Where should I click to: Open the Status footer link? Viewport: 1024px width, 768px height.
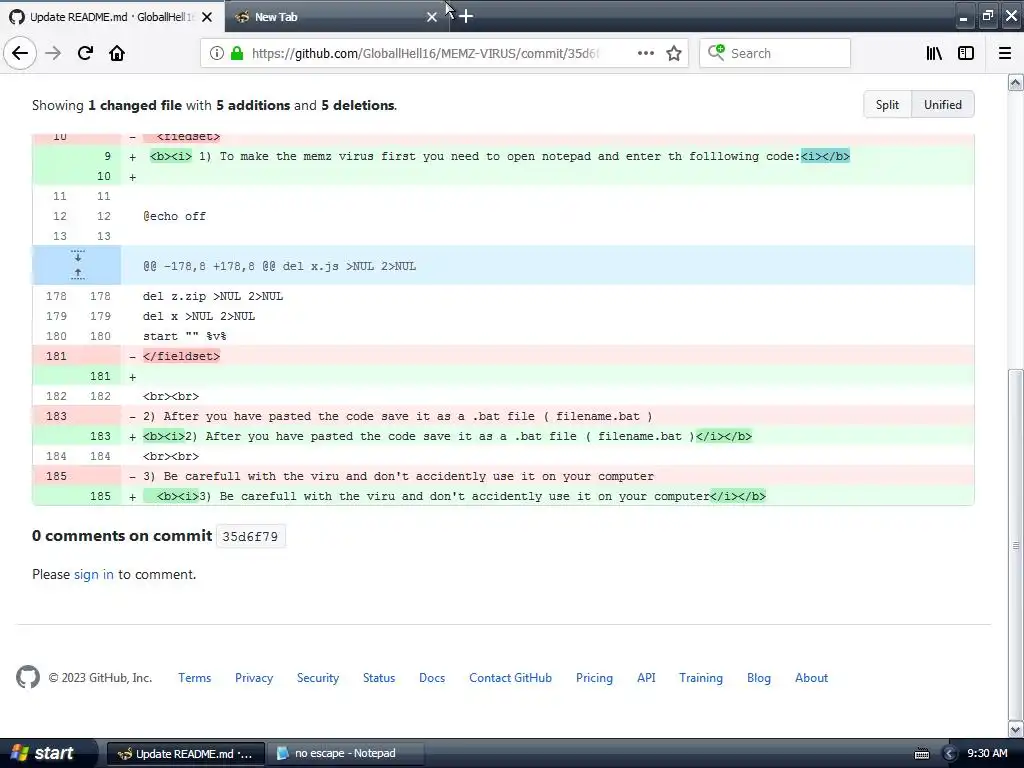tap(379, 678)
